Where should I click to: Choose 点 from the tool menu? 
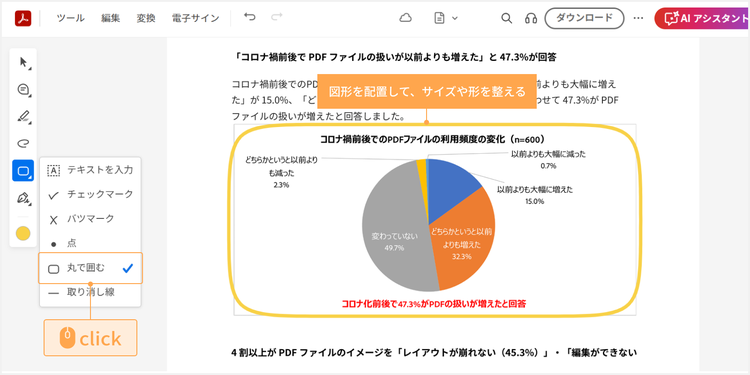[90, 243]
